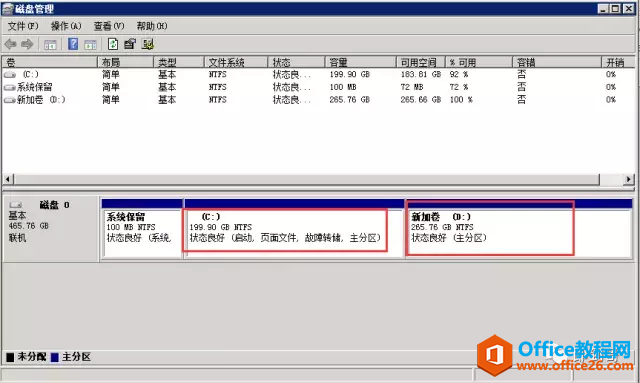
Task: Sort by the 文件系统 column header
Action: point(236,62)
